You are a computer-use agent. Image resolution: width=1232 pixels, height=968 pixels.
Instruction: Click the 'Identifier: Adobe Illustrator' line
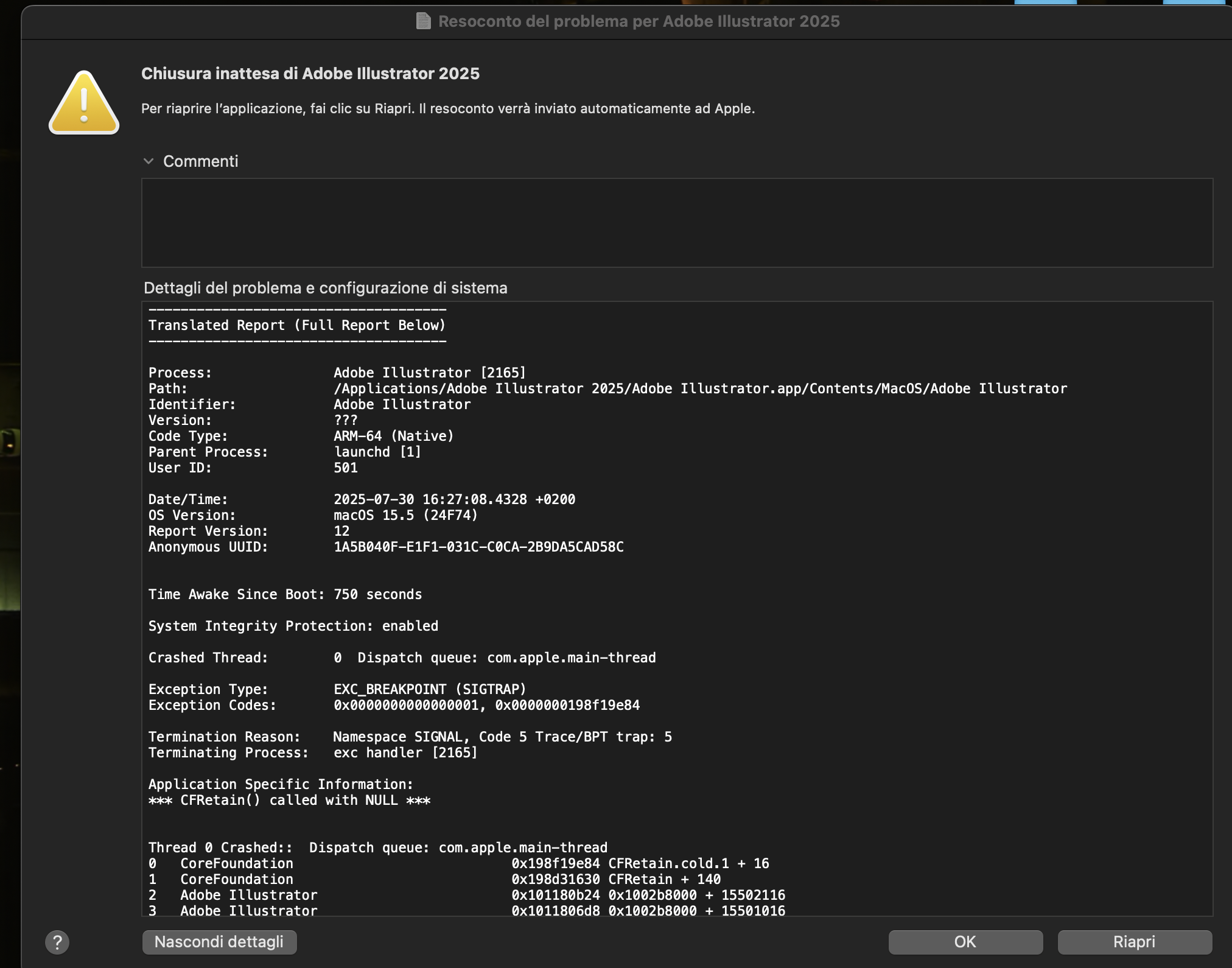point(309,404)
